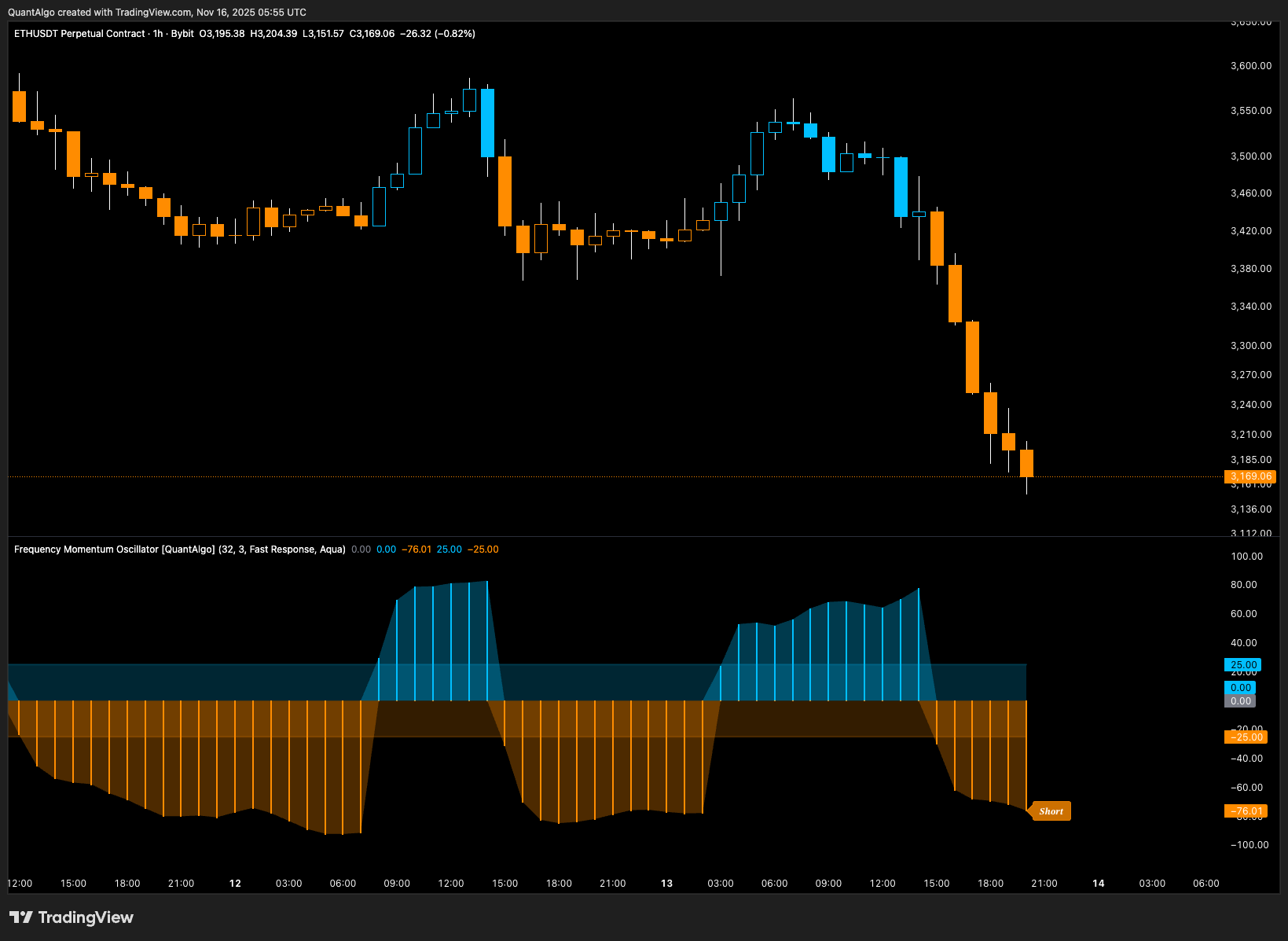
Task: Click the blue 25.00 upper threshold tag
Action: 1243,665
